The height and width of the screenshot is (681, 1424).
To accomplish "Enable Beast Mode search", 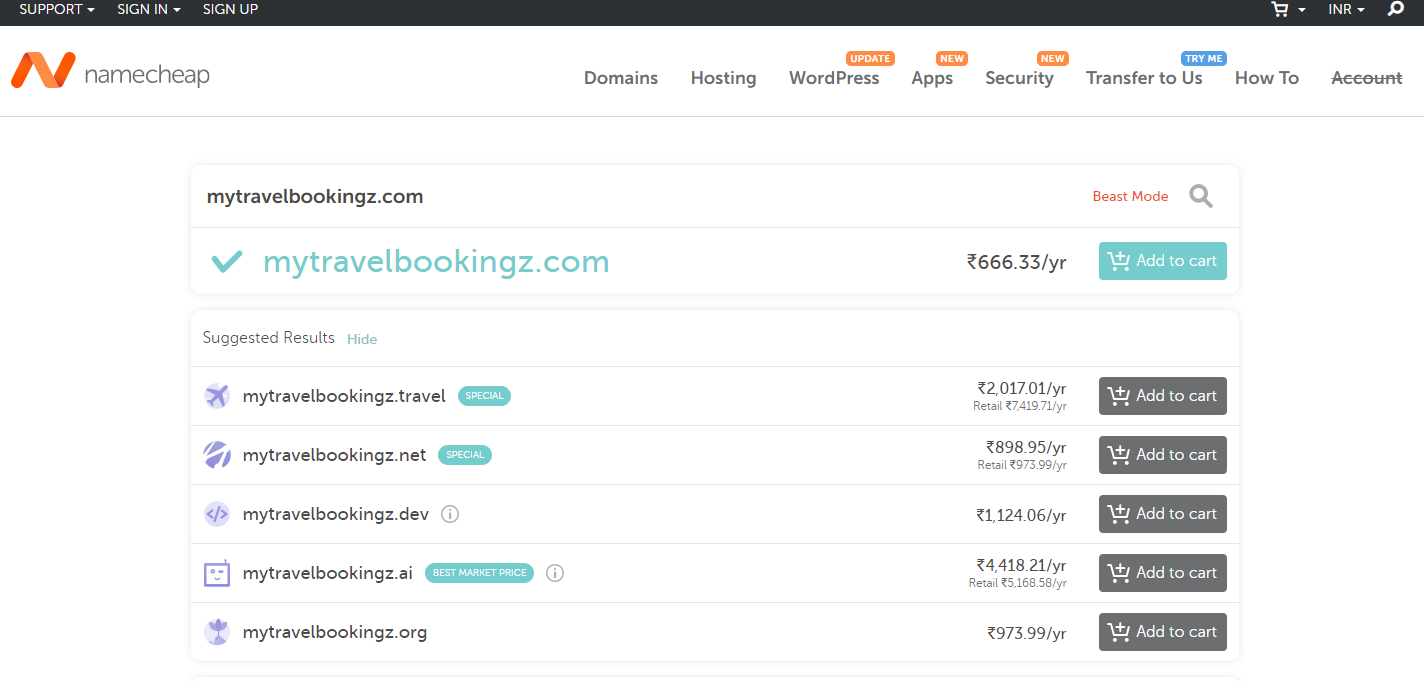I will tap(1130, 197).
